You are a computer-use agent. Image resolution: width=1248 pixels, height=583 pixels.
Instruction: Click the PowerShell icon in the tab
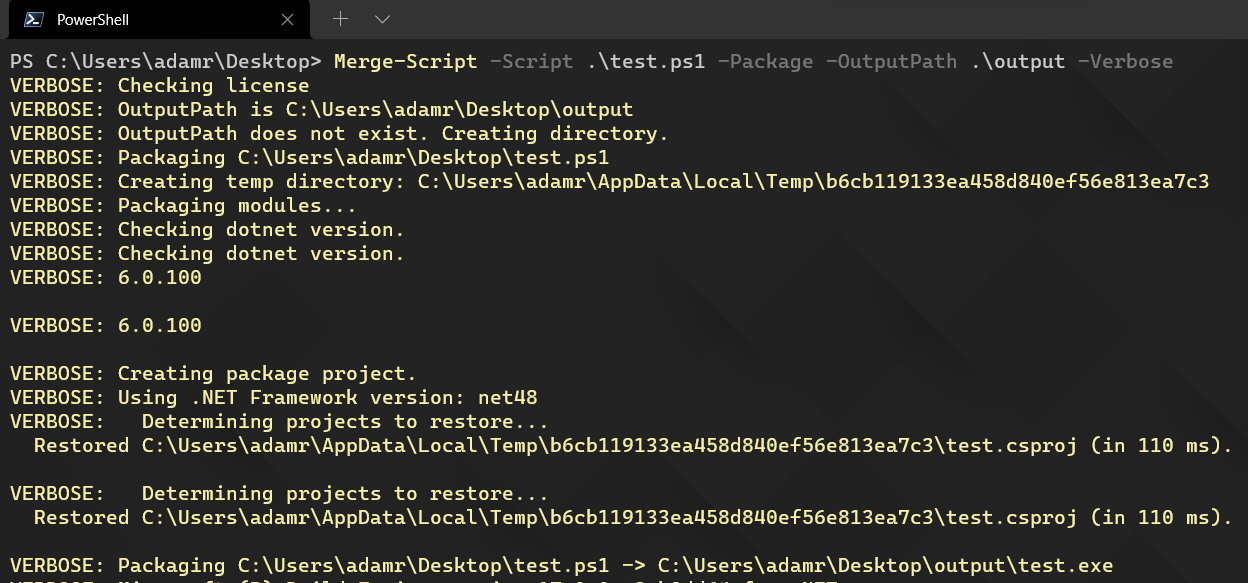34,19
